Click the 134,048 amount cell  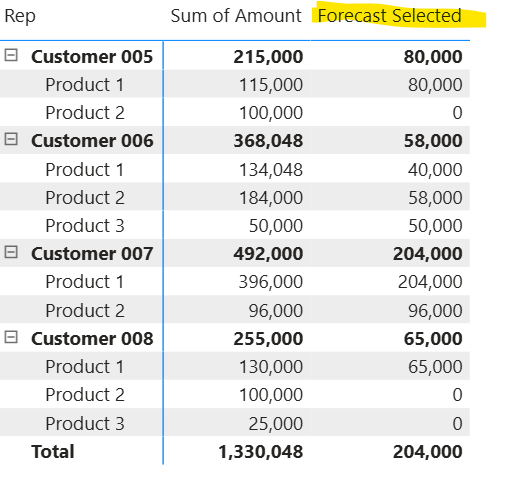pyautogui.click(x=271, y=169)
